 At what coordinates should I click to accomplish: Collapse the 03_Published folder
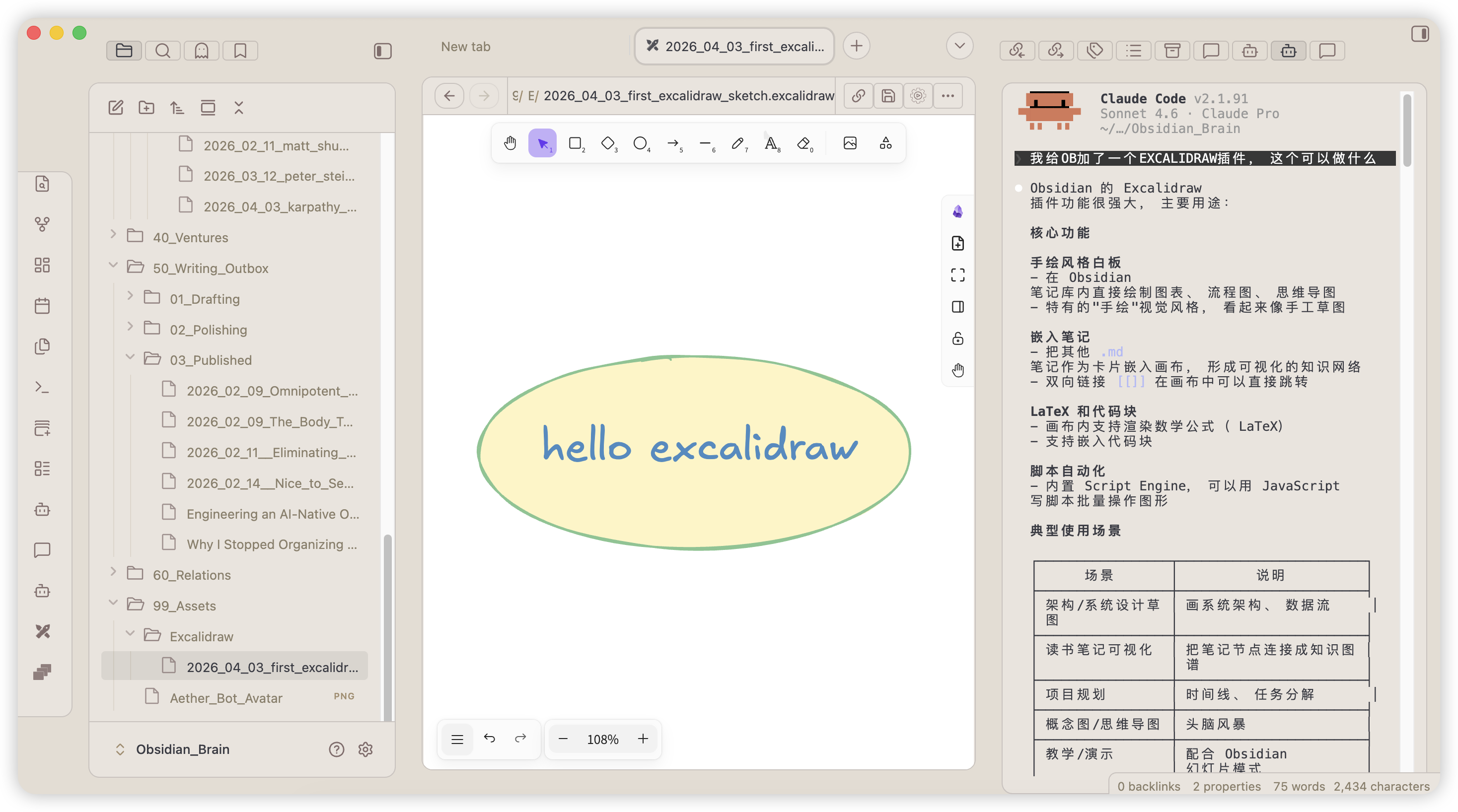(x=130, y=358)
